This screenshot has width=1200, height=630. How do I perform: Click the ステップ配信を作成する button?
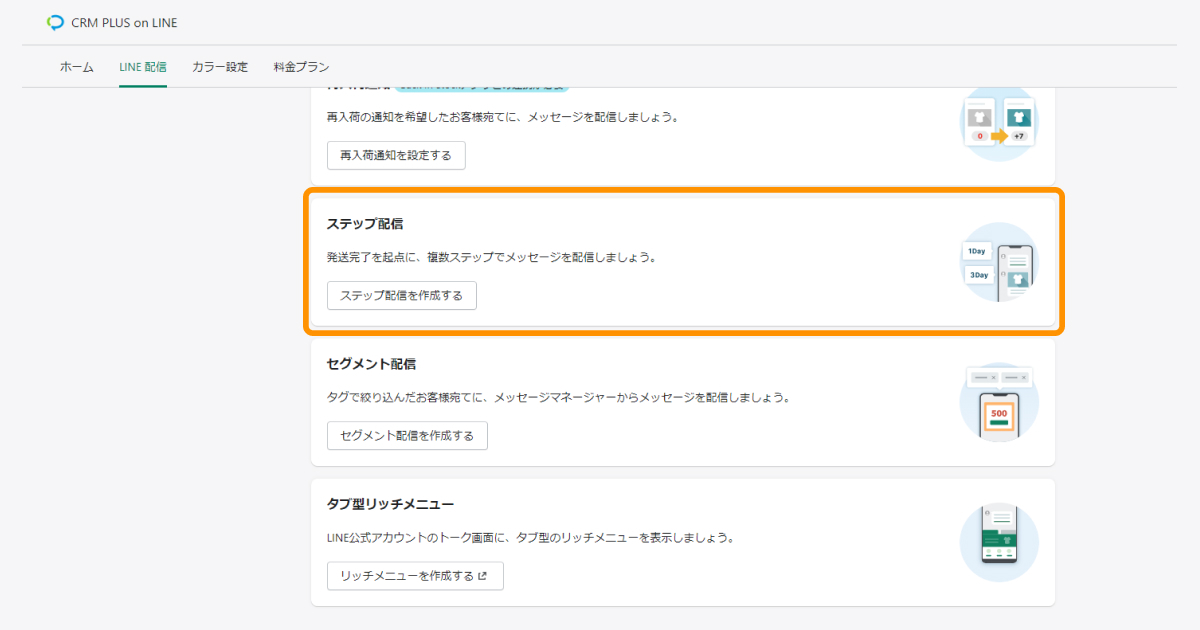coord(402,296)
